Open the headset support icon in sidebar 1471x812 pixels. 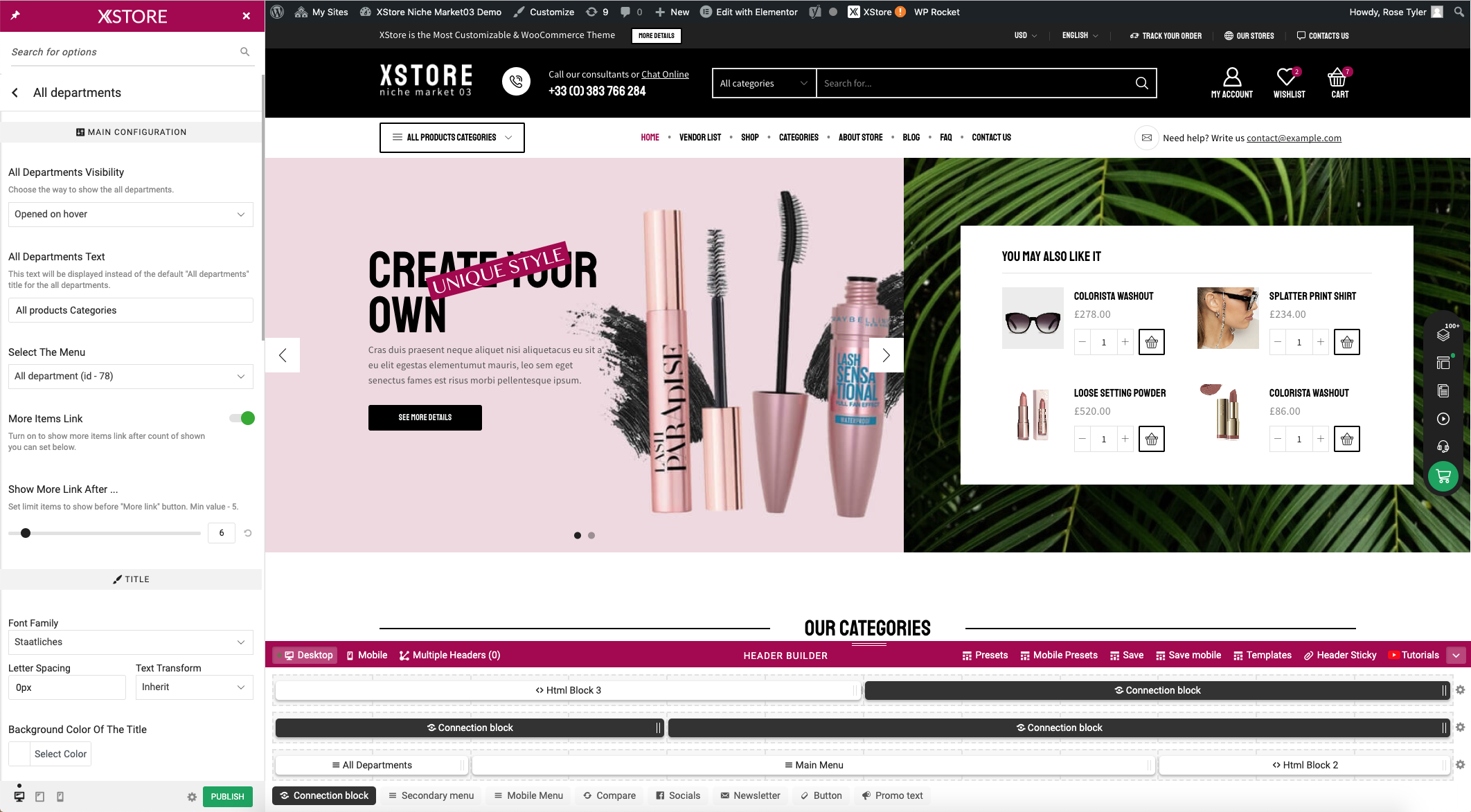[1443, 446]
